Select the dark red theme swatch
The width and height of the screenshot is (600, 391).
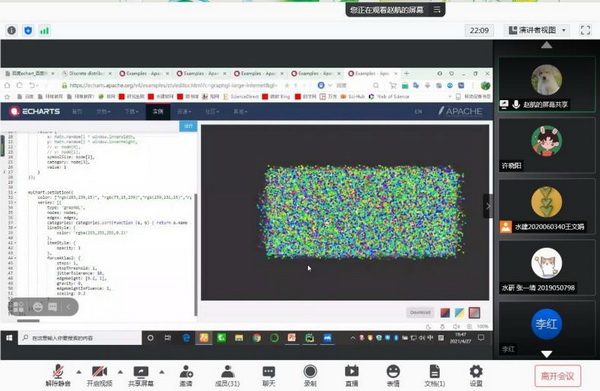(445, 313)
